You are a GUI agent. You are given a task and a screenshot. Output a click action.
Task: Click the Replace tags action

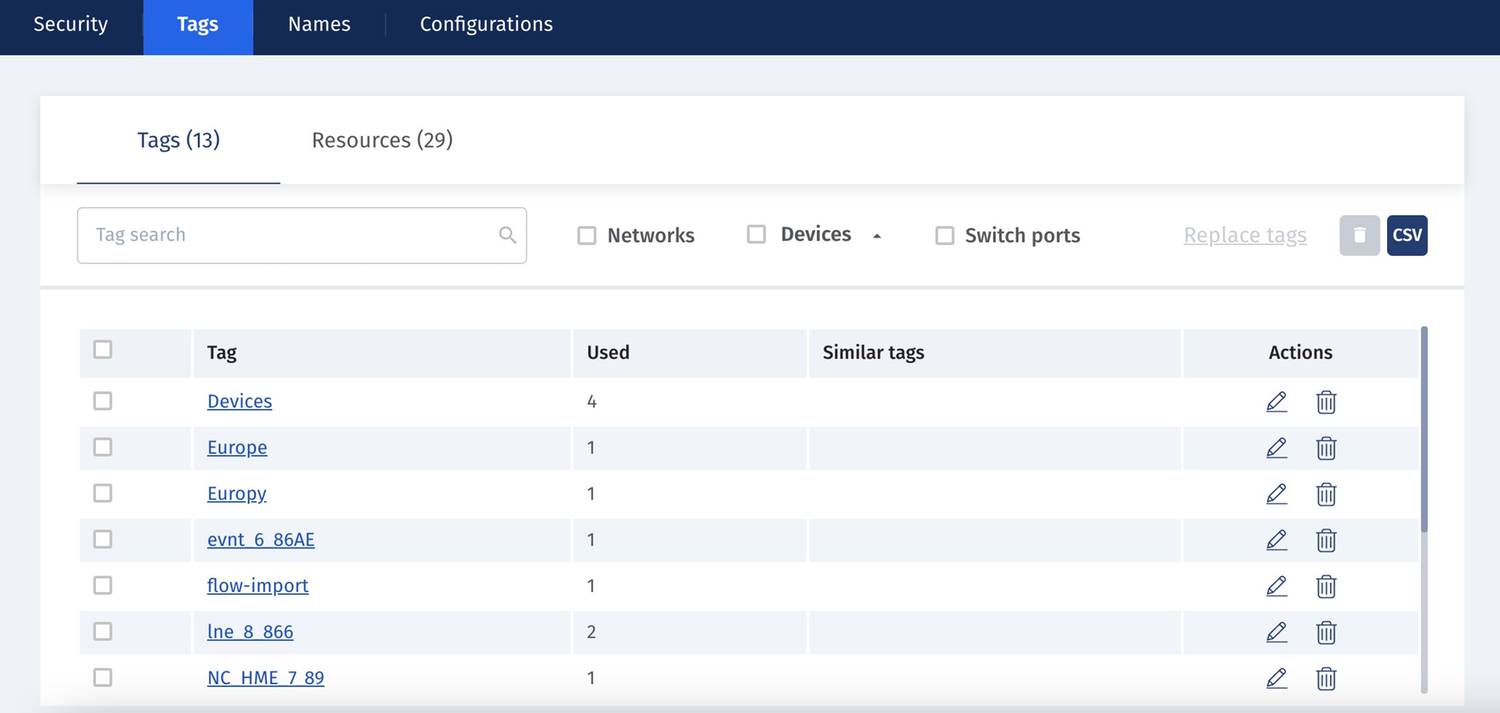1244,235
